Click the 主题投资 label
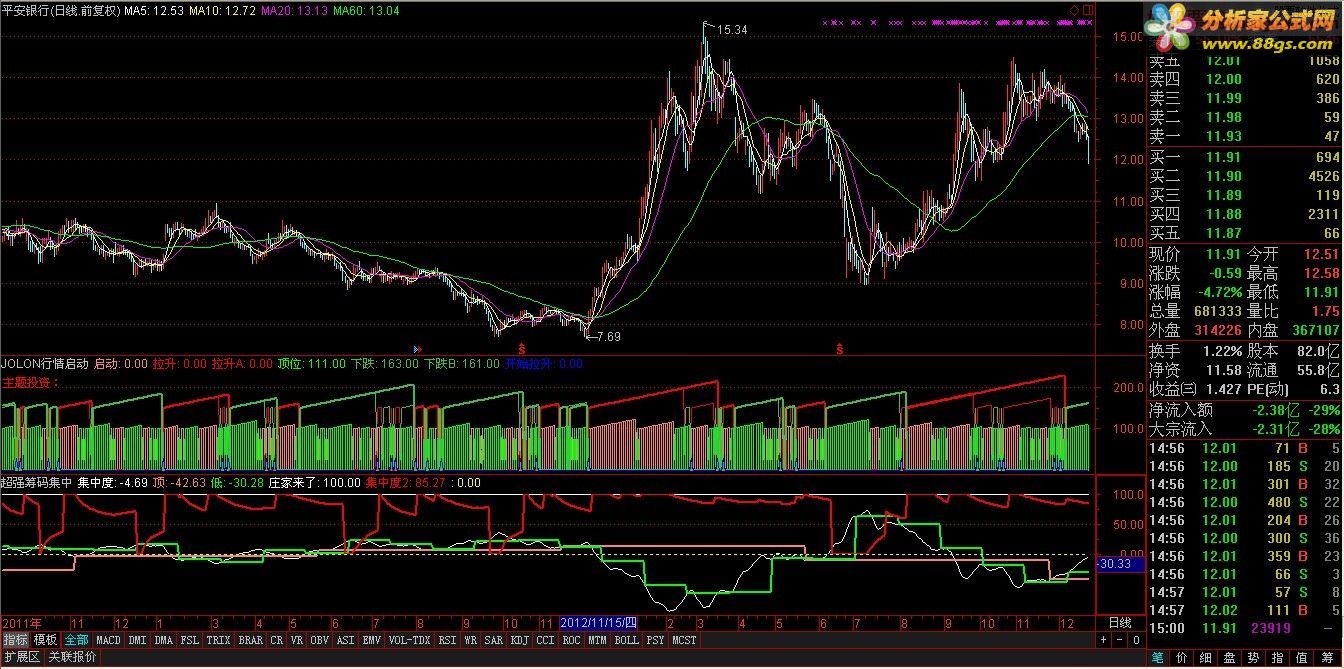Screen dimensions: 1344x669 click(x=31, y=382)
